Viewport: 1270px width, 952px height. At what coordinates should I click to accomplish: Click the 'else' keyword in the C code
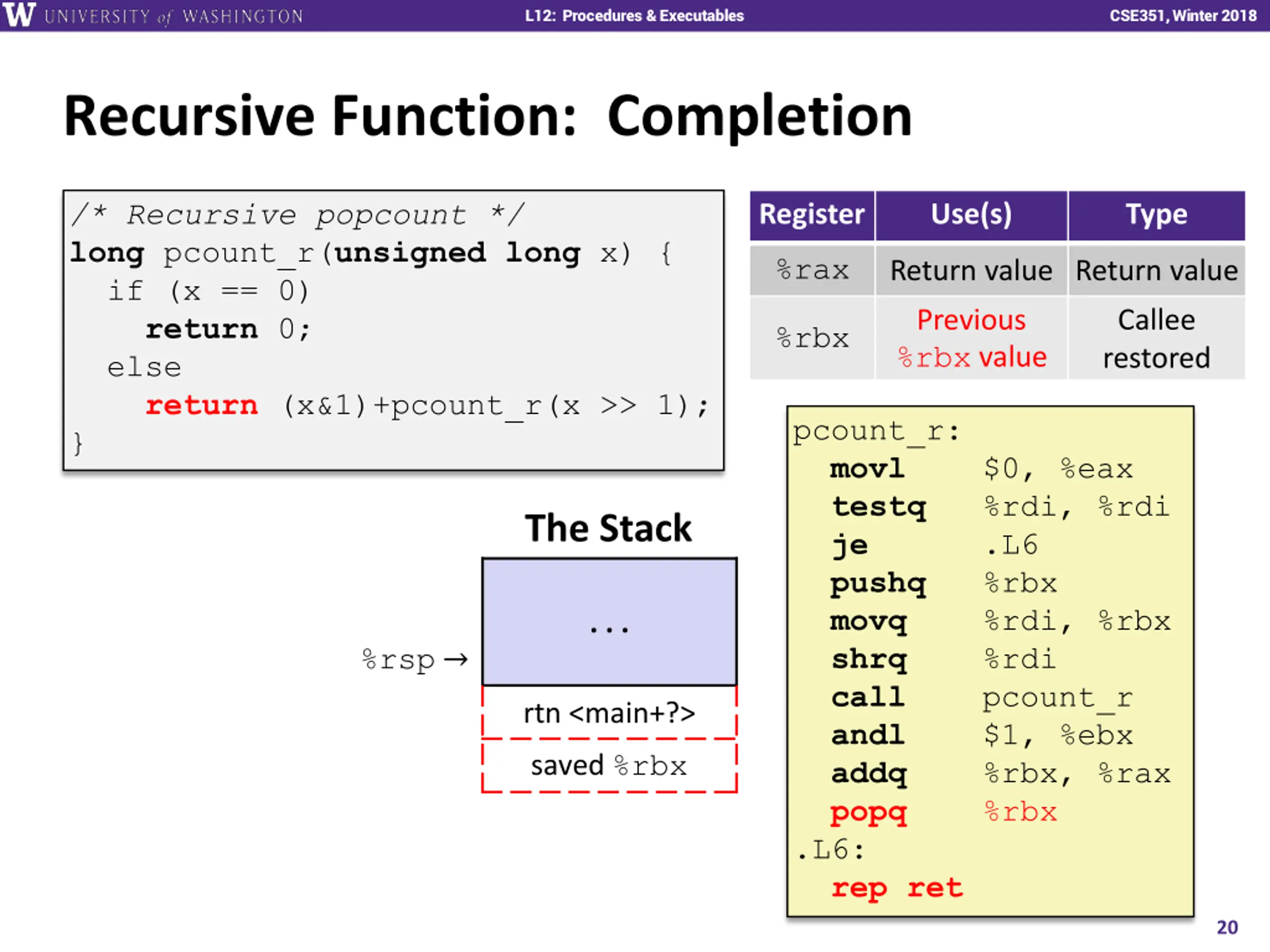pyautogui.click(x=144, y=367)
